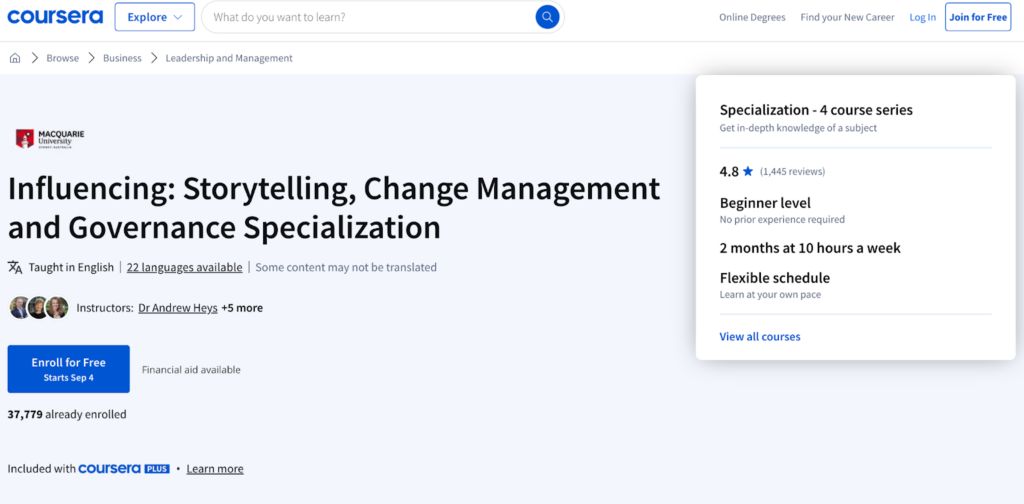The image size is (1024, 504).
Task: Click the 4.8 rating value
Action: (x=729, y=172)
